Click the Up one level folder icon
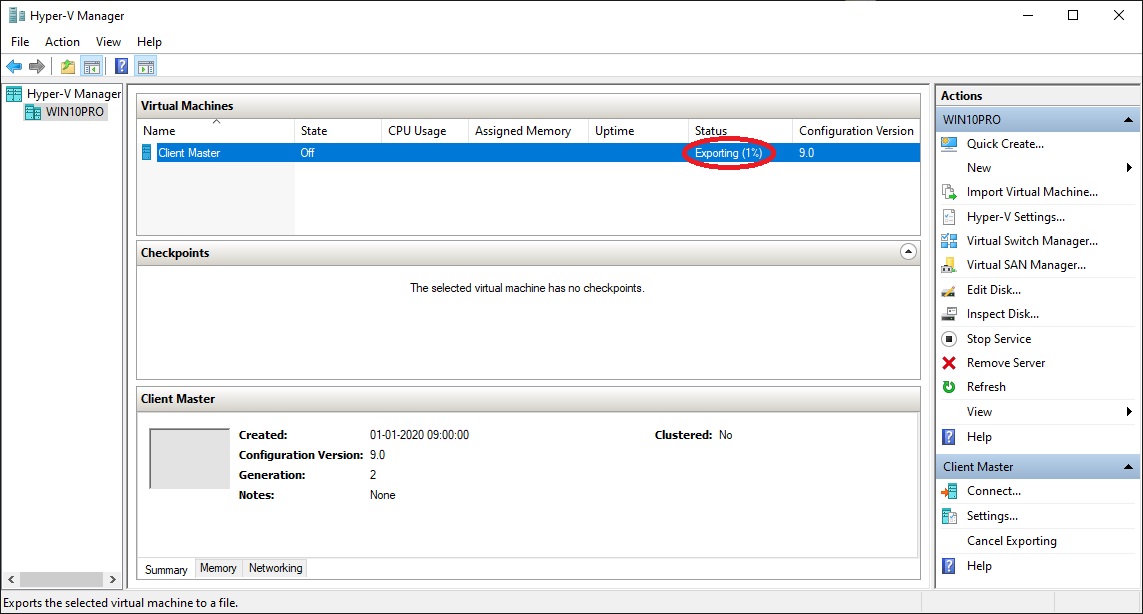Viewport: 1143px width, 614px height. click(68, 67)
